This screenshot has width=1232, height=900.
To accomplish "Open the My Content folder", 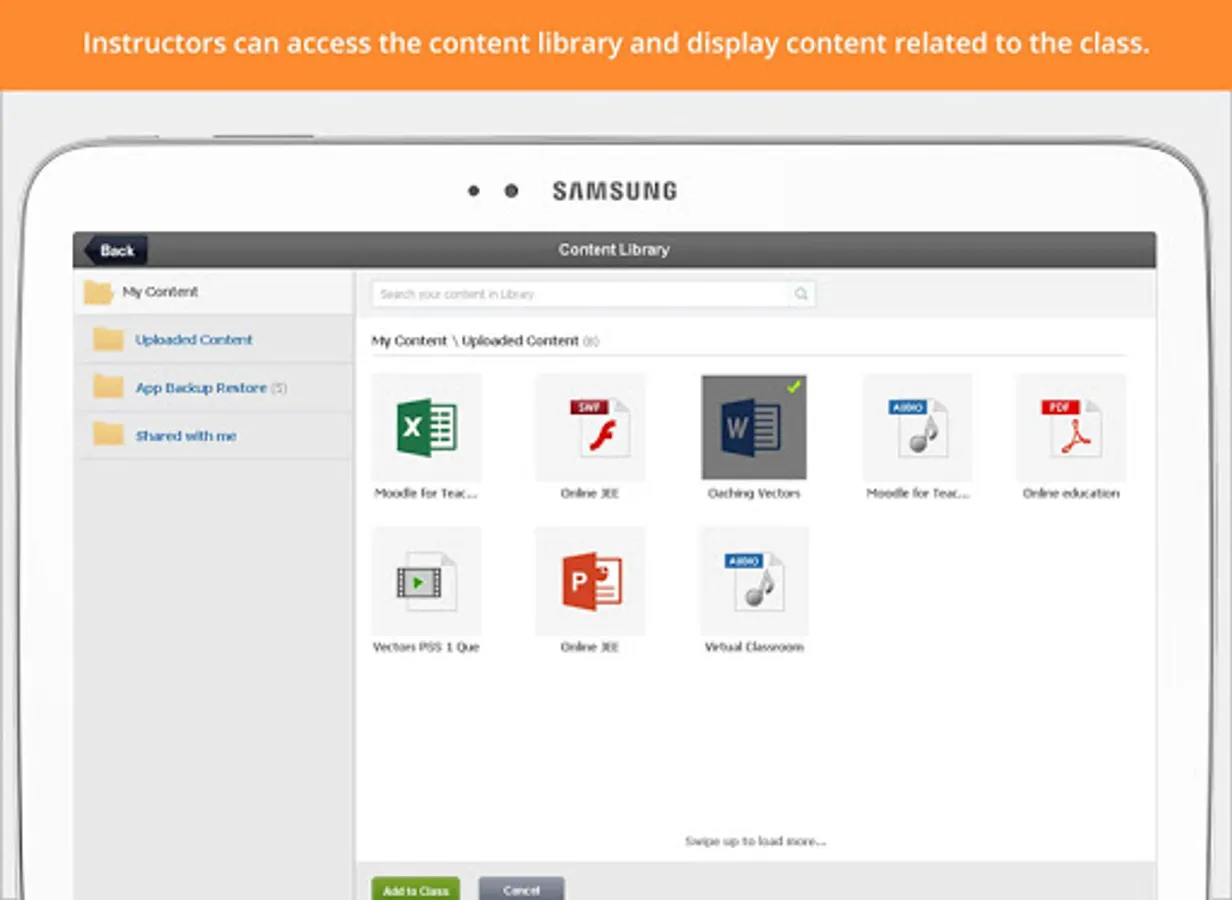I will pyautogui.click(x=214, y=292).
